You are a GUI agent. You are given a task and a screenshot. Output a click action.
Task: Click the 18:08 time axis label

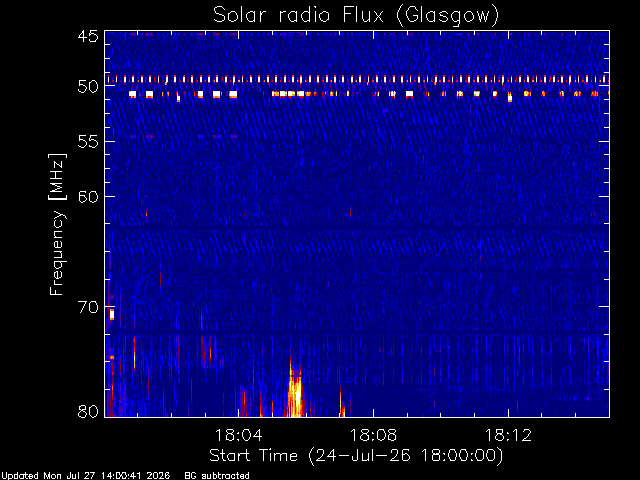pos(373,435)
